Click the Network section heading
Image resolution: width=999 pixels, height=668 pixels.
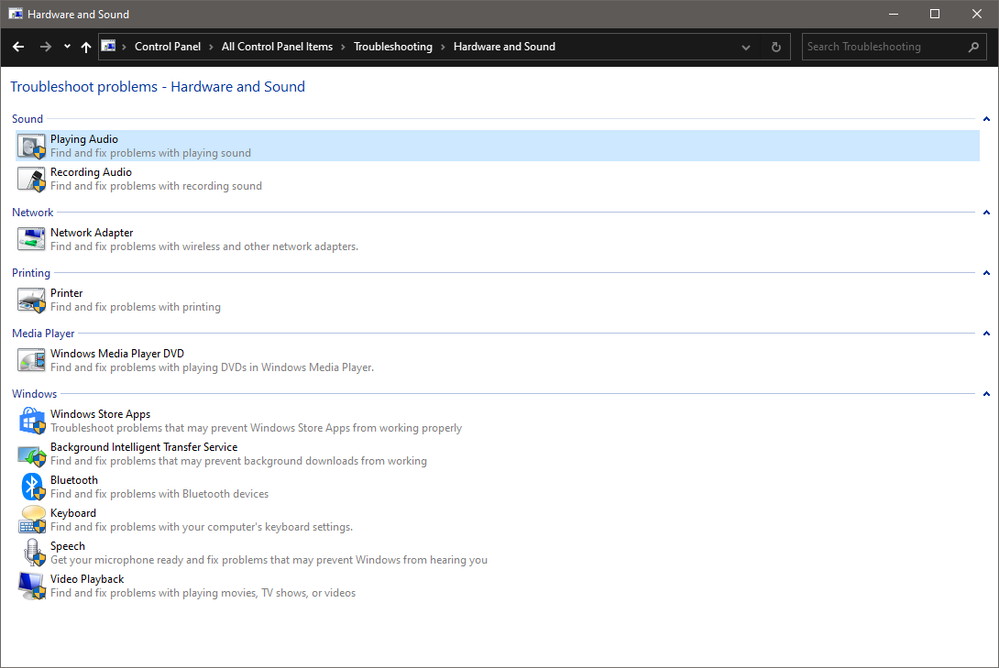pos(32,212)
